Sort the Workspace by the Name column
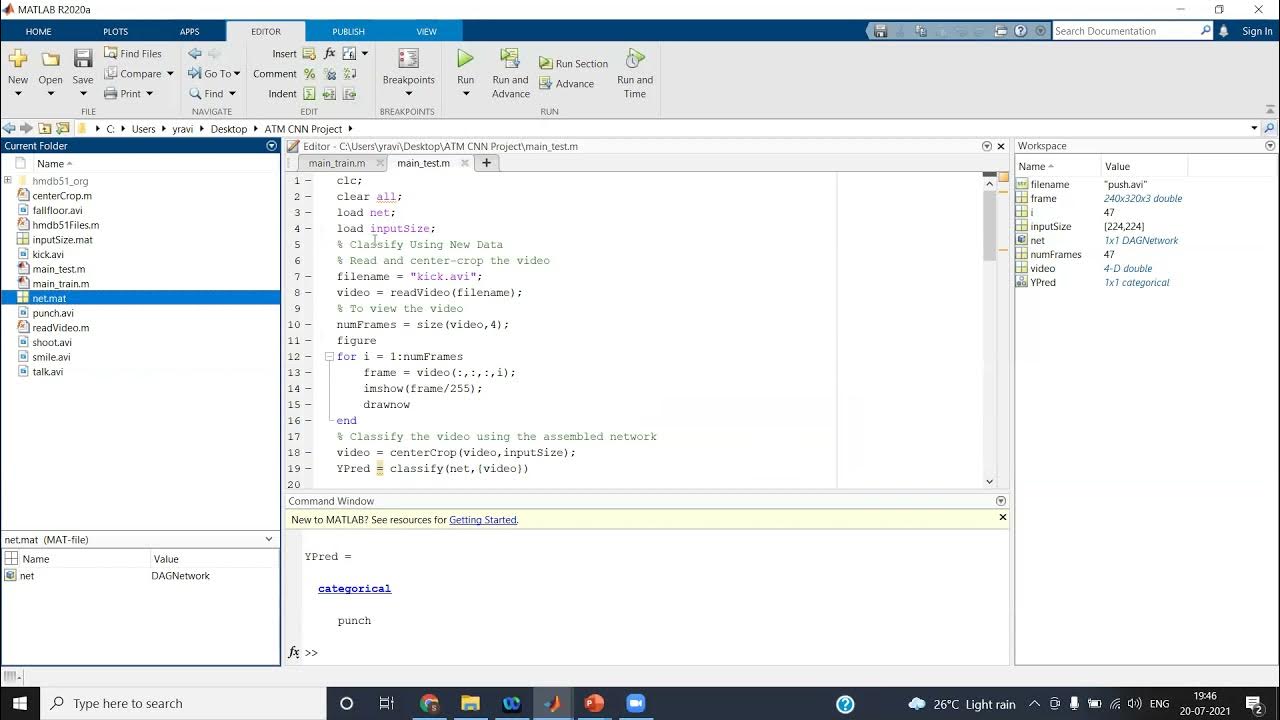 [1058, 166]
